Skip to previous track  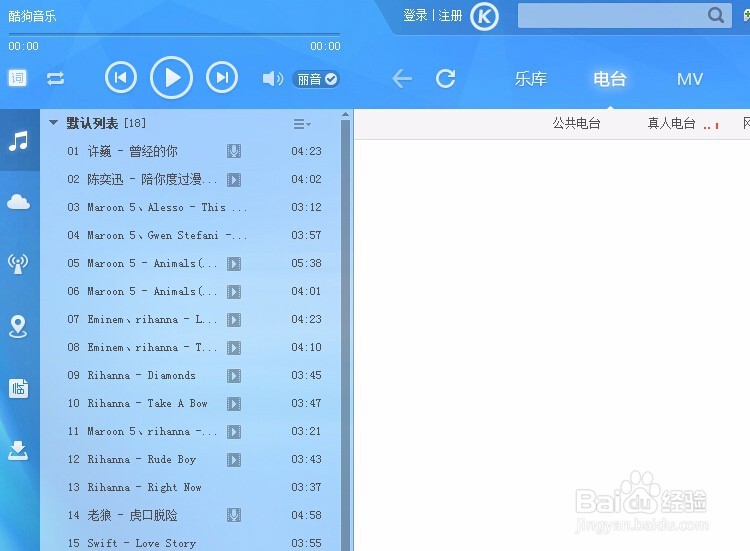pyautogui.click(x=121, y=77)
